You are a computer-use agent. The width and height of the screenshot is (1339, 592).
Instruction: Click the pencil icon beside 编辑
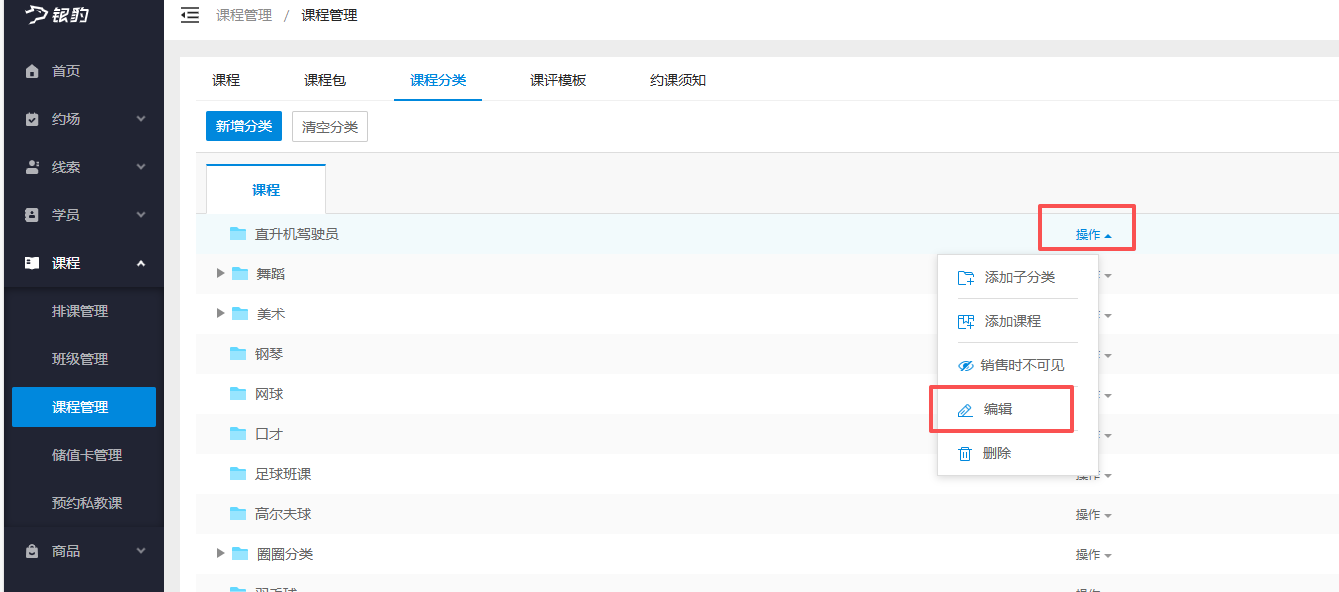[965, 410]
